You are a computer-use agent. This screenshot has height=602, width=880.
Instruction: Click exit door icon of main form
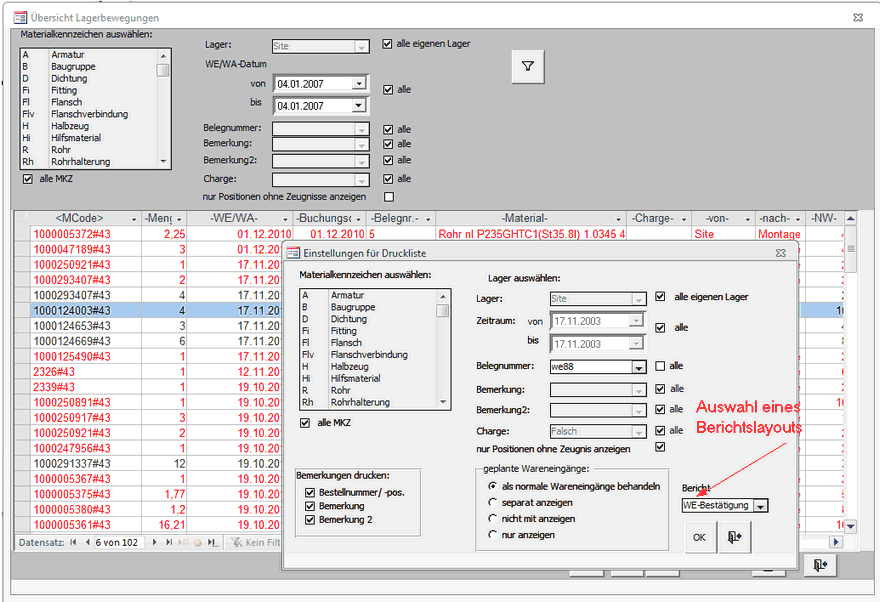click(820, 566)
